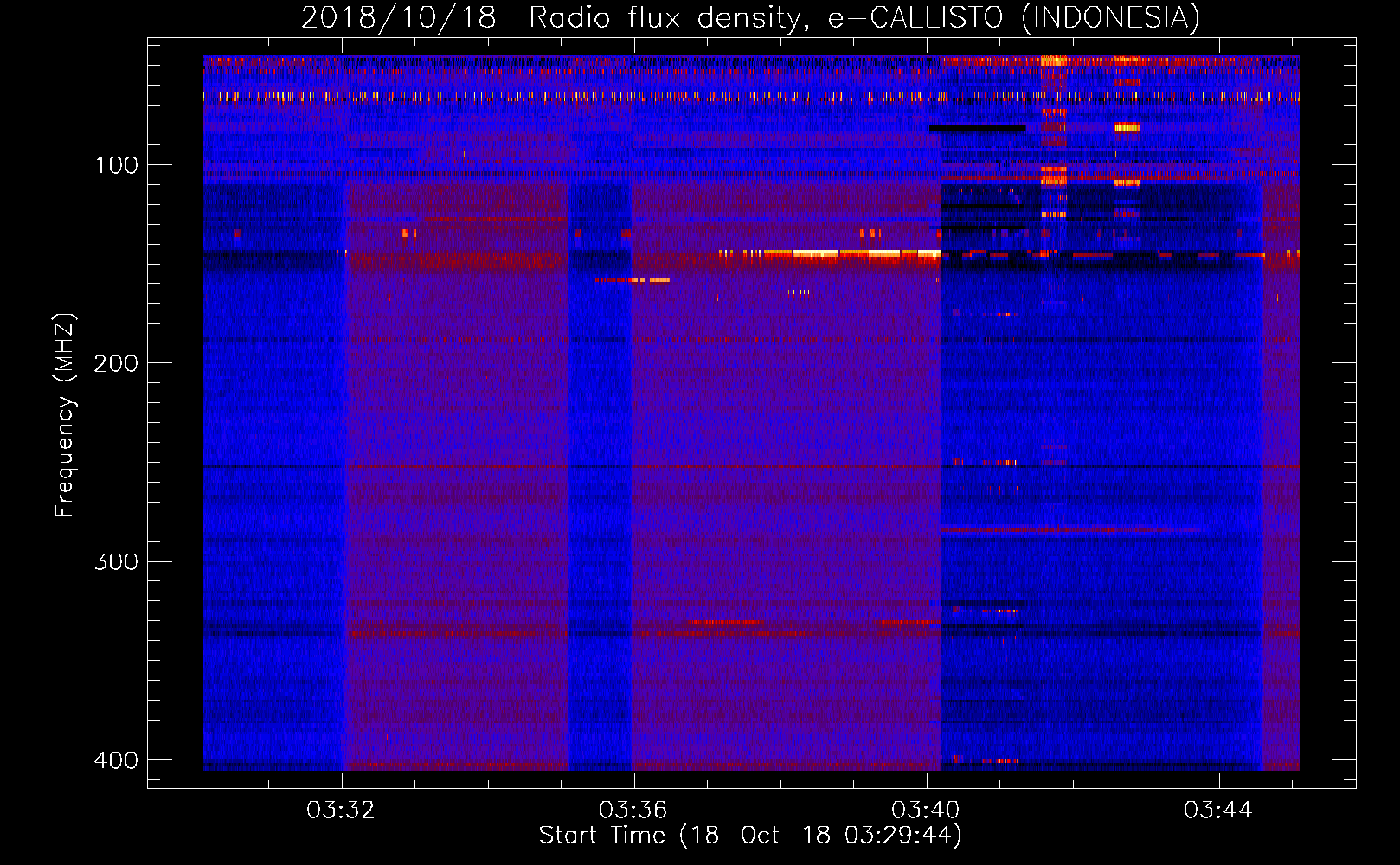Click the 03:40 time tick label
This screenshot has height=865, width=1400.
pyautogui.click(x=926, y=810)
